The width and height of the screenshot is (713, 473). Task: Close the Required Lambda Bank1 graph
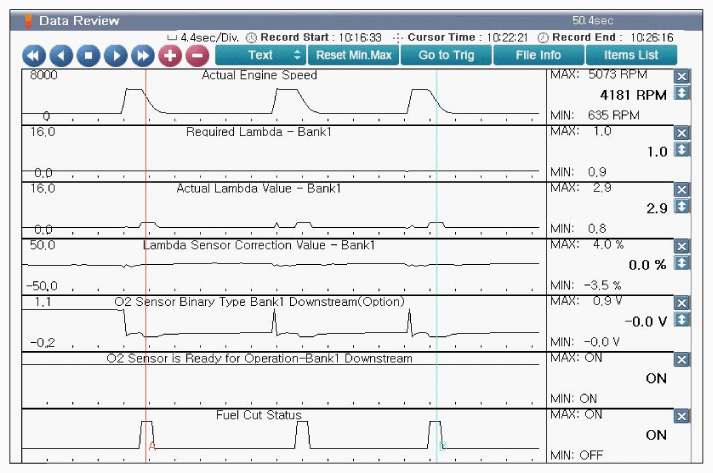pos(682,133)
